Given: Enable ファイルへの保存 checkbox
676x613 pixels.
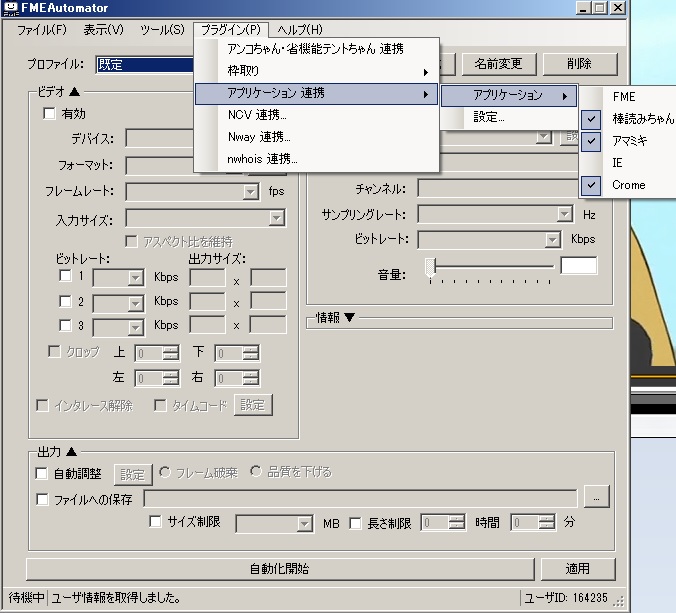Looking at the screenshot, I should (42, 499).
